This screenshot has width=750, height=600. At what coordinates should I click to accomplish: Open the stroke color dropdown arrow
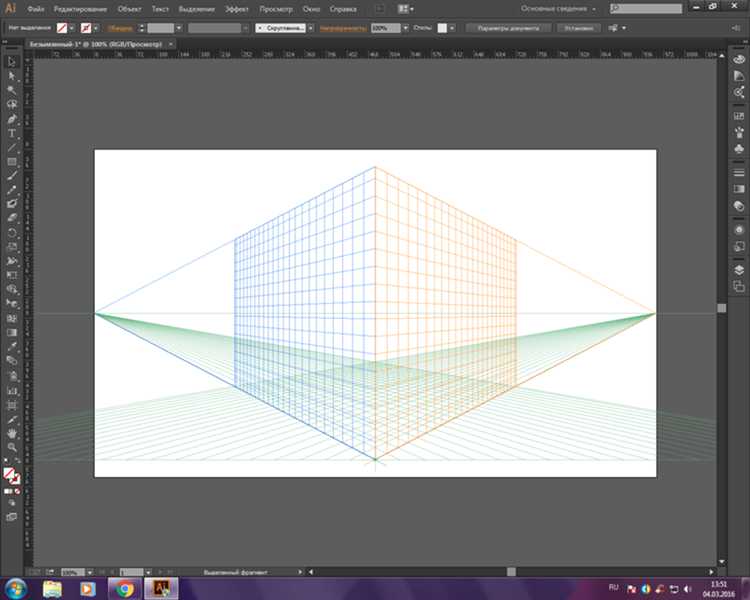[96, 28]
